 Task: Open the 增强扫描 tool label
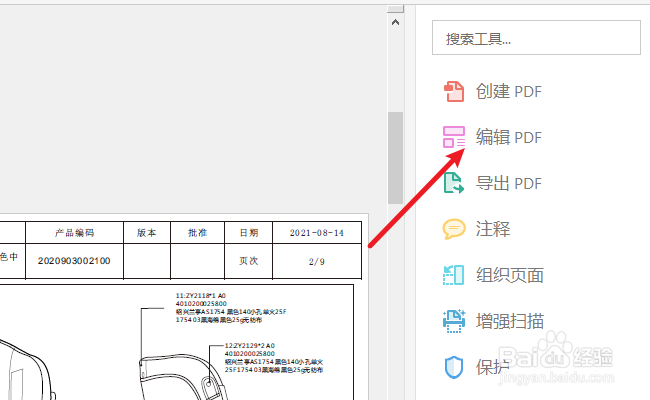(510, 321)
